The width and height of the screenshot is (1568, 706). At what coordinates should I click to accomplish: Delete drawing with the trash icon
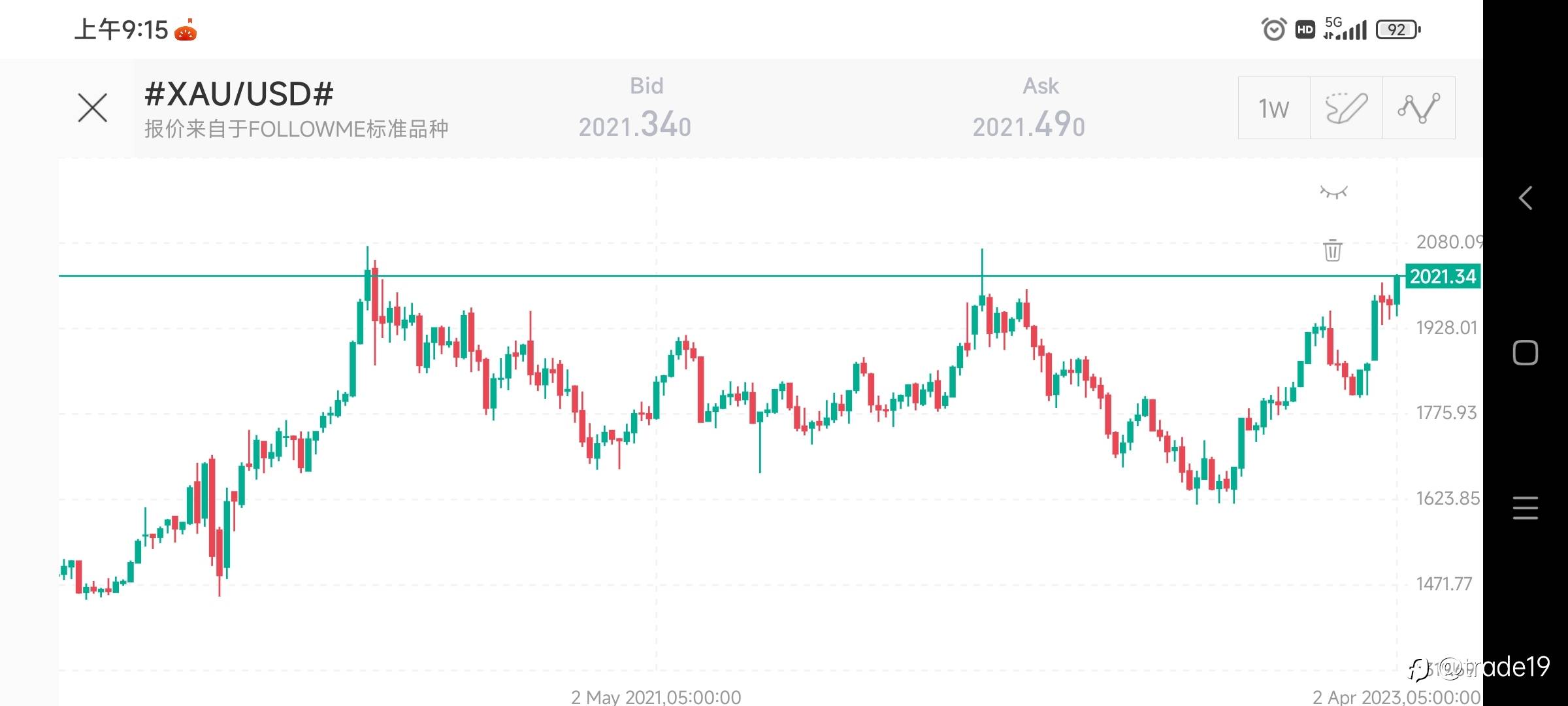click(x=1333, y=250)
